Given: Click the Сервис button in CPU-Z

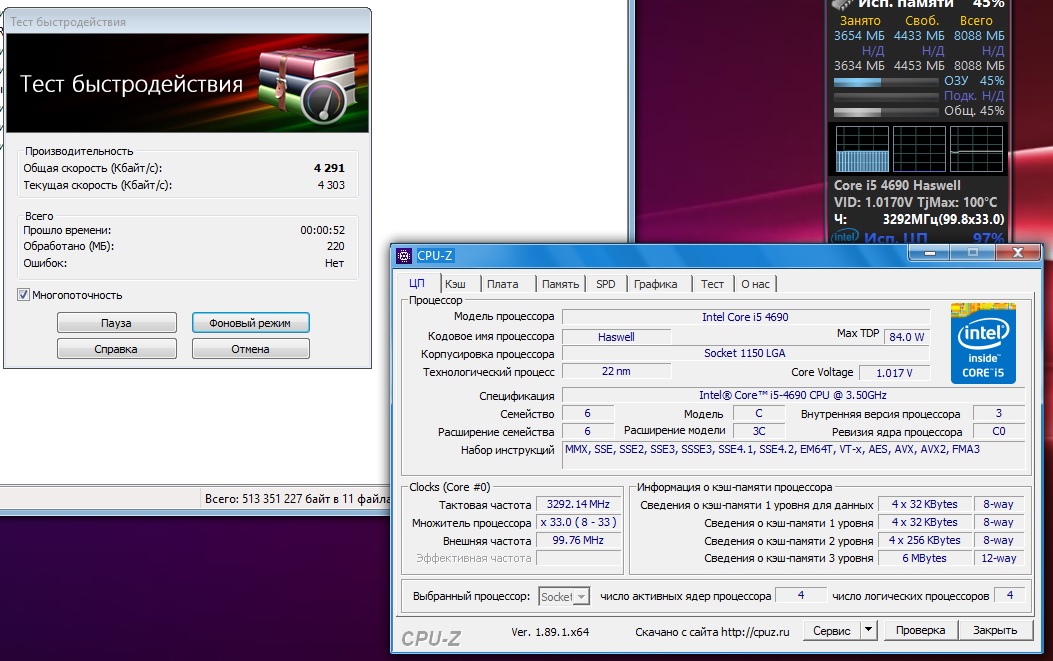Looking at the screenshot, I should point(831,631).
